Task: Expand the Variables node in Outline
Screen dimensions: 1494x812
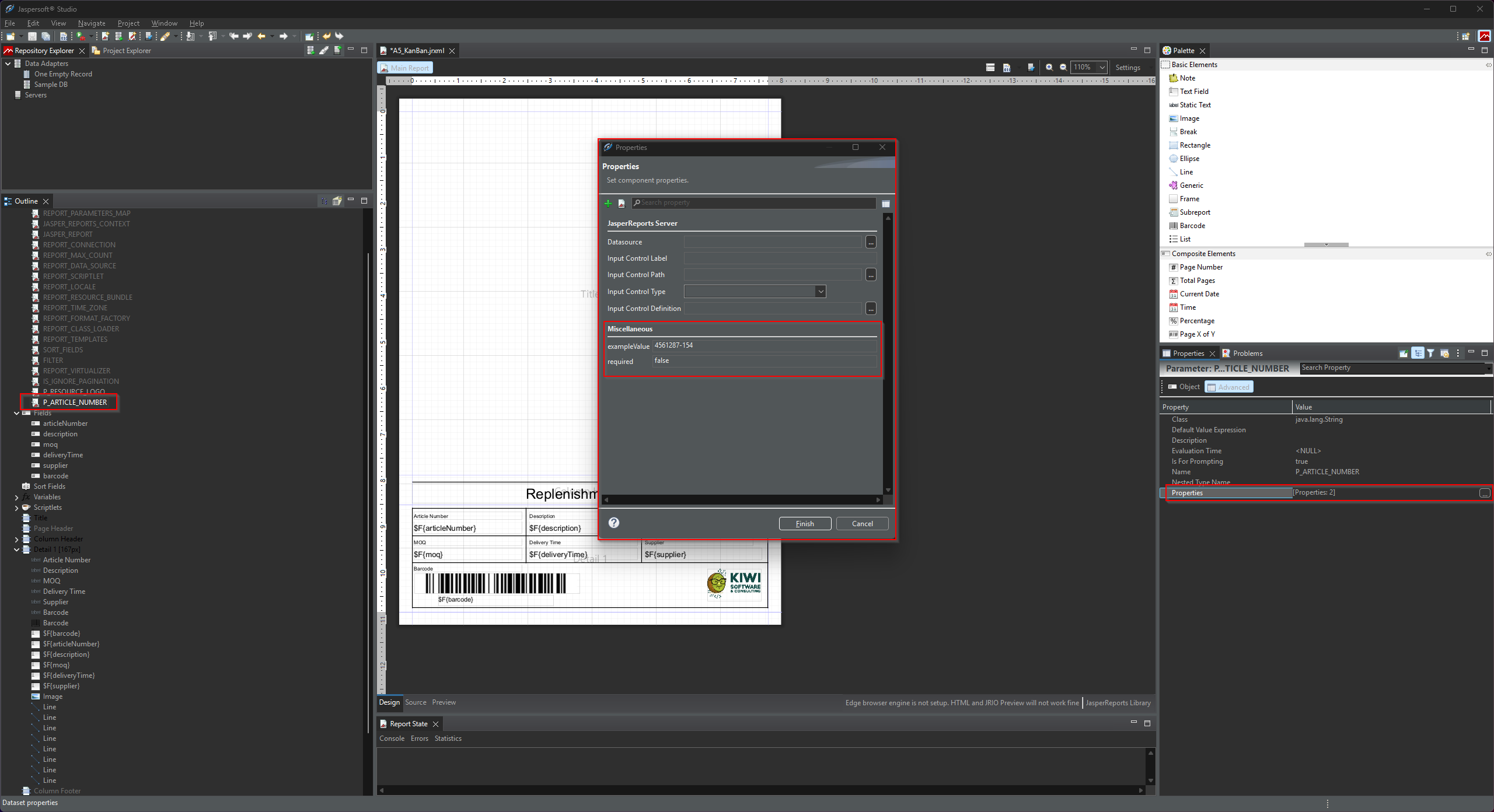Action: 17,497
